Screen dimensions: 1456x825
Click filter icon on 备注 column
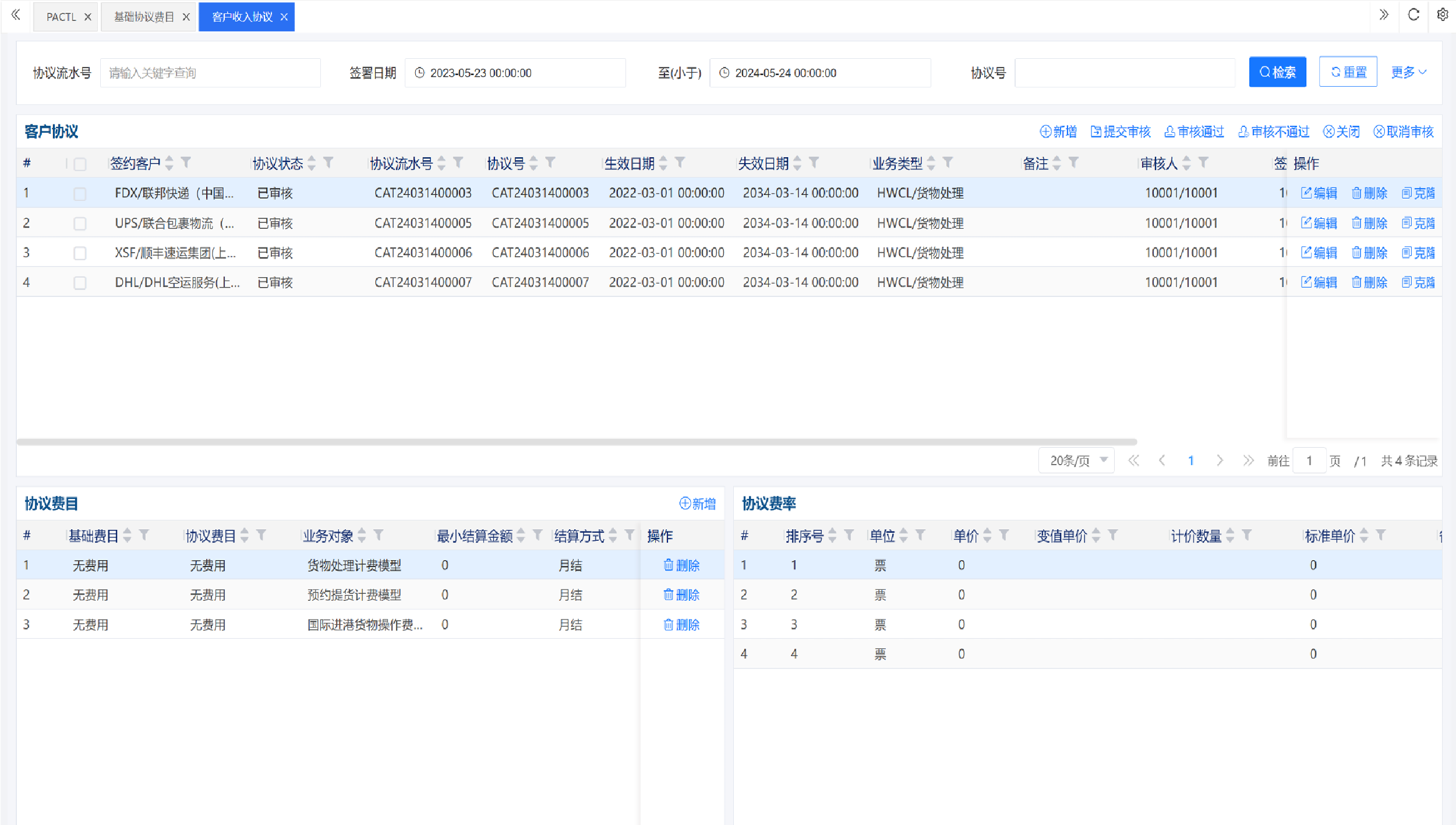click(x=1073, y=162)
